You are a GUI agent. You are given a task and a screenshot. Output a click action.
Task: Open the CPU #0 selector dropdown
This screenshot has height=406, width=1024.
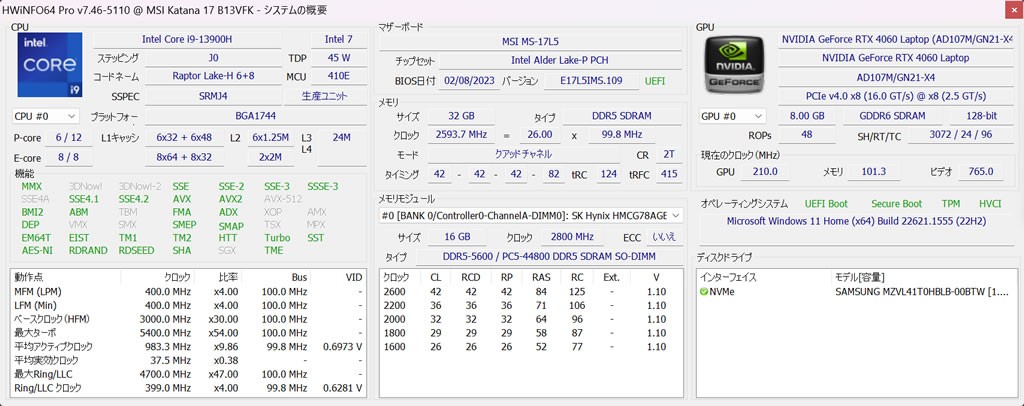[44, 116]
